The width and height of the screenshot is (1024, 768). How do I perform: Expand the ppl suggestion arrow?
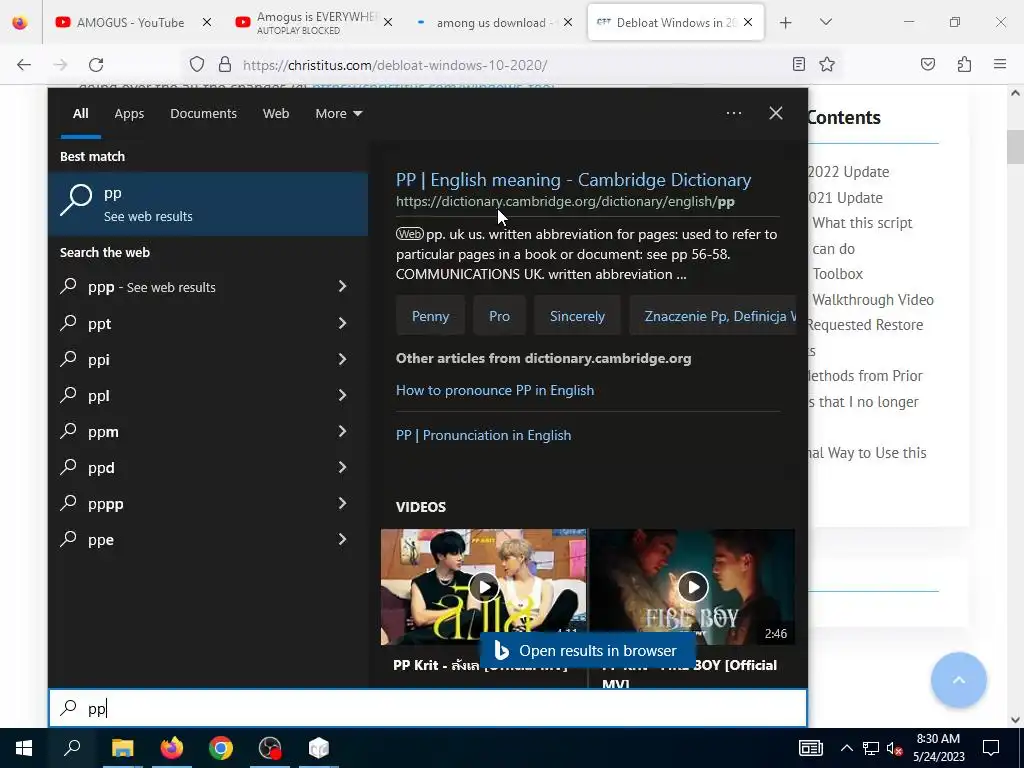pyautogui.click(x=342, y=394)
